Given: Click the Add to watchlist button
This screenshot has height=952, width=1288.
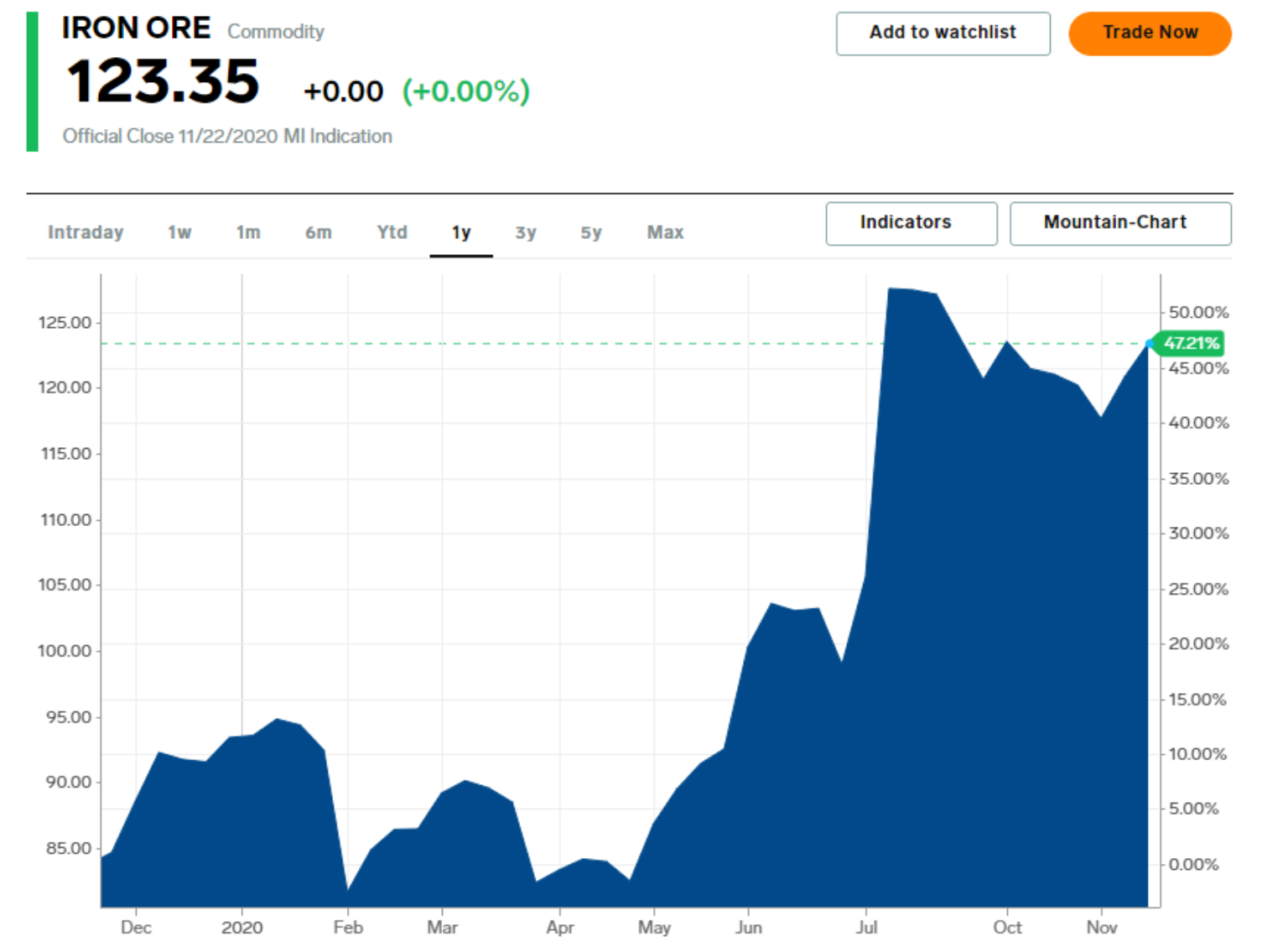Looking at the screenshot, I should click(x=943, y=34).
